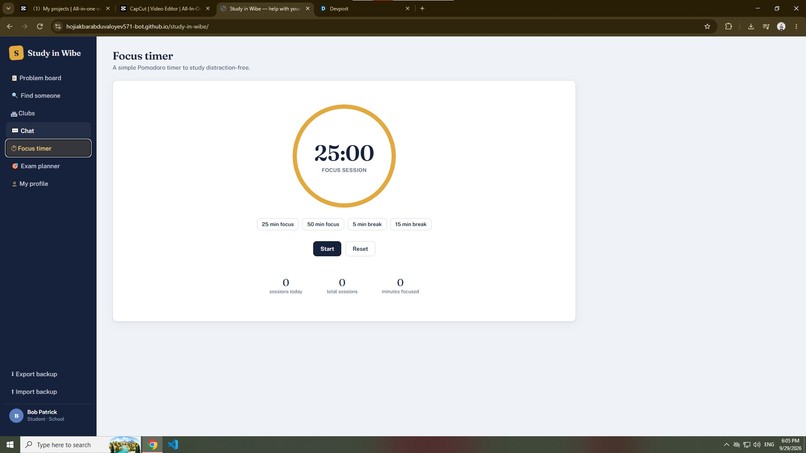Select the 15 min break preset
The width and height of the screenshot is (806, 453).
[410, 224]
